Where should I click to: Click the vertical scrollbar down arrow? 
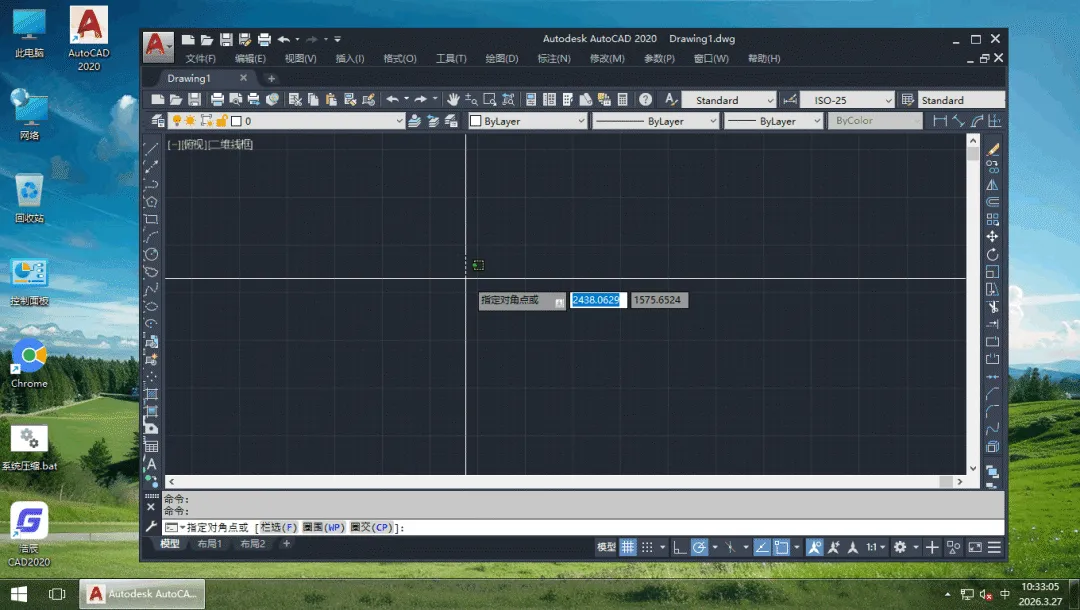click(x=973, y=468)
